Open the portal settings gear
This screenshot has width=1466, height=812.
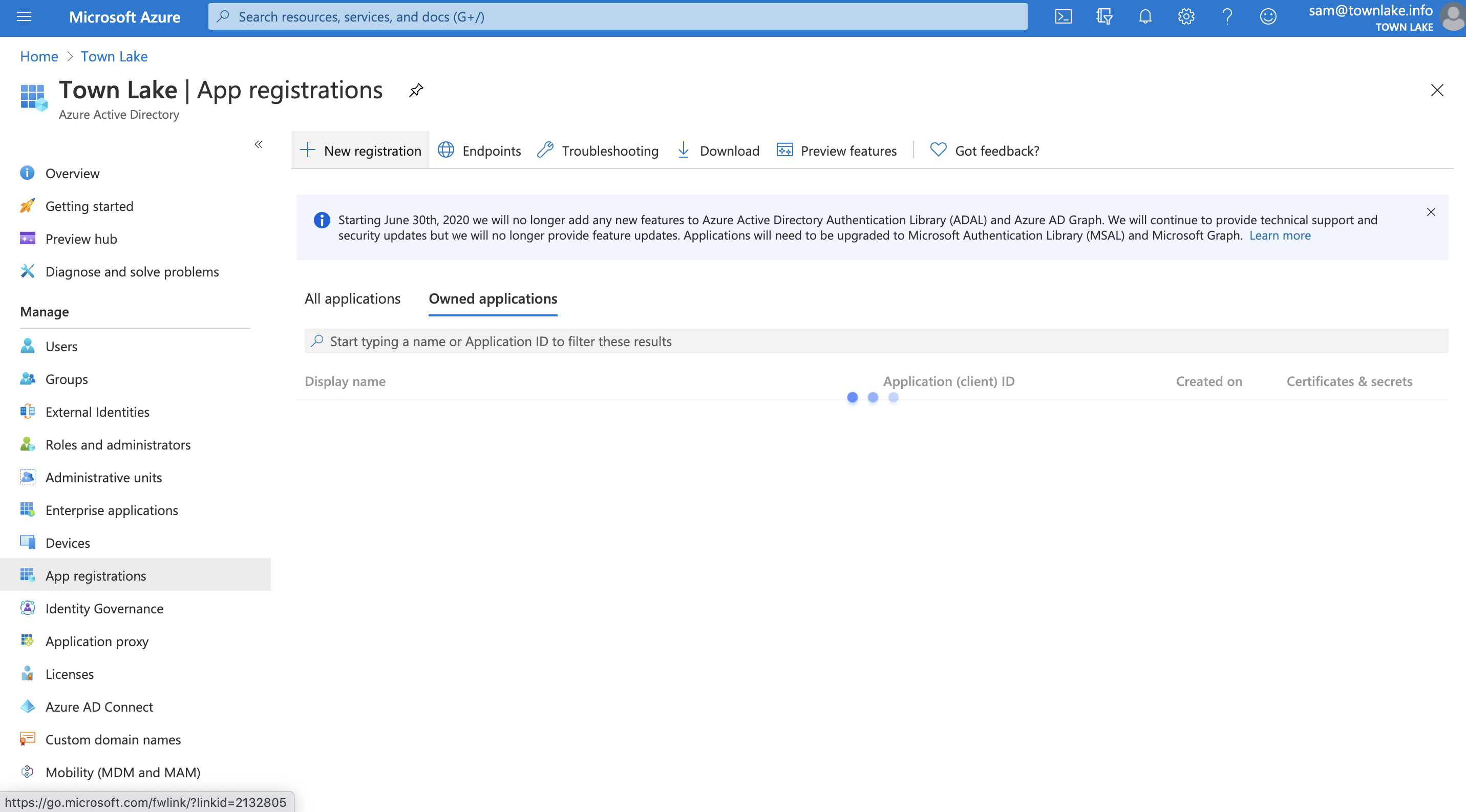[x=1186, y=16]
